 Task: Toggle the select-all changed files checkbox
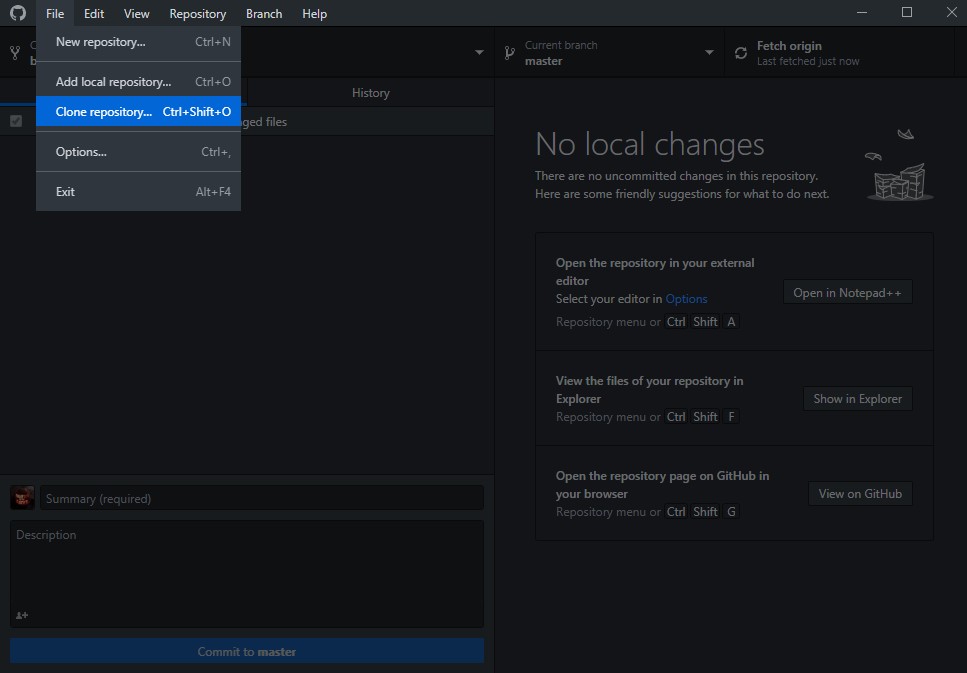click(x=16, y=121)
